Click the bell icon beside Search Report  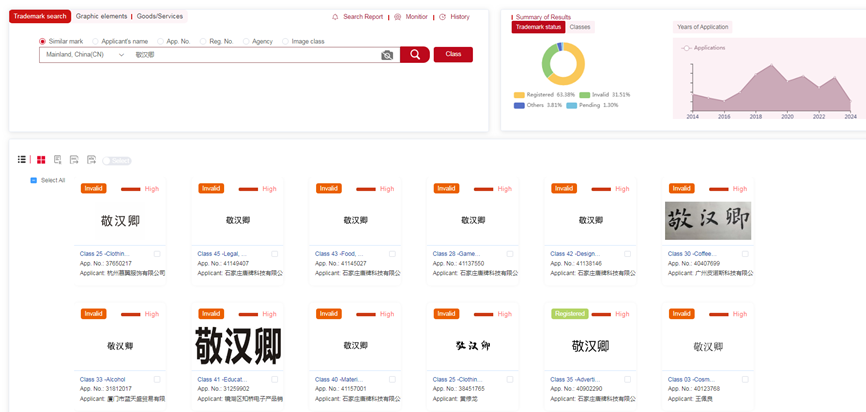pos(335,17)
